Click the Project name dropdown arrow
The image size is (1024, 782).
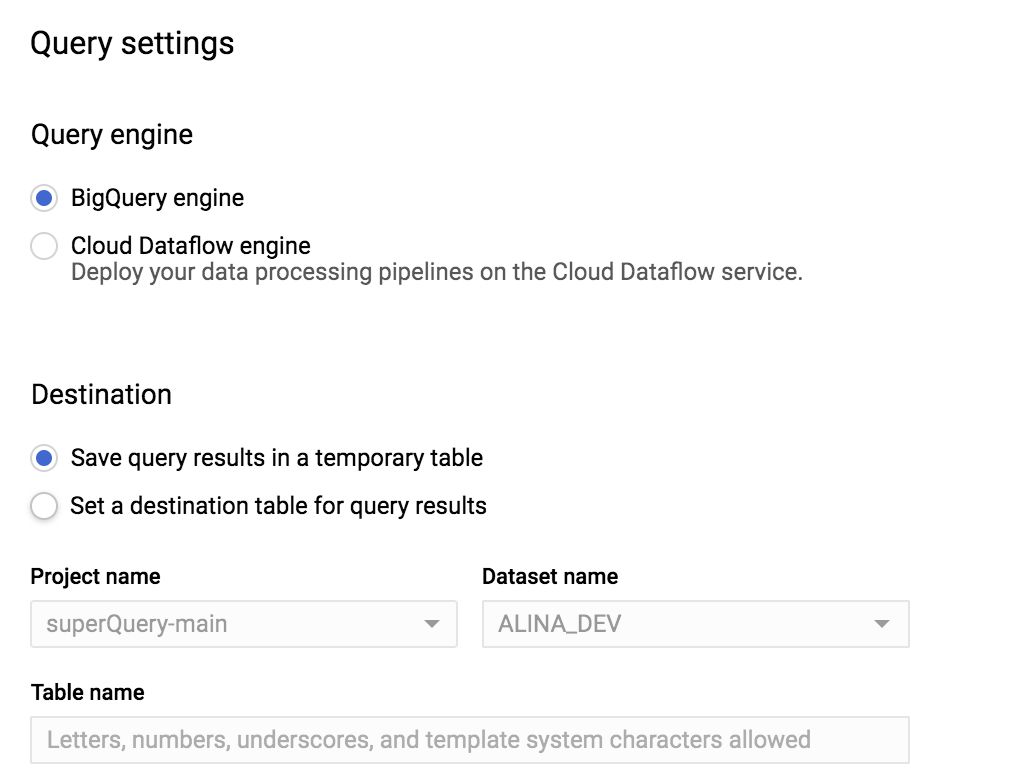click(432, 624)
